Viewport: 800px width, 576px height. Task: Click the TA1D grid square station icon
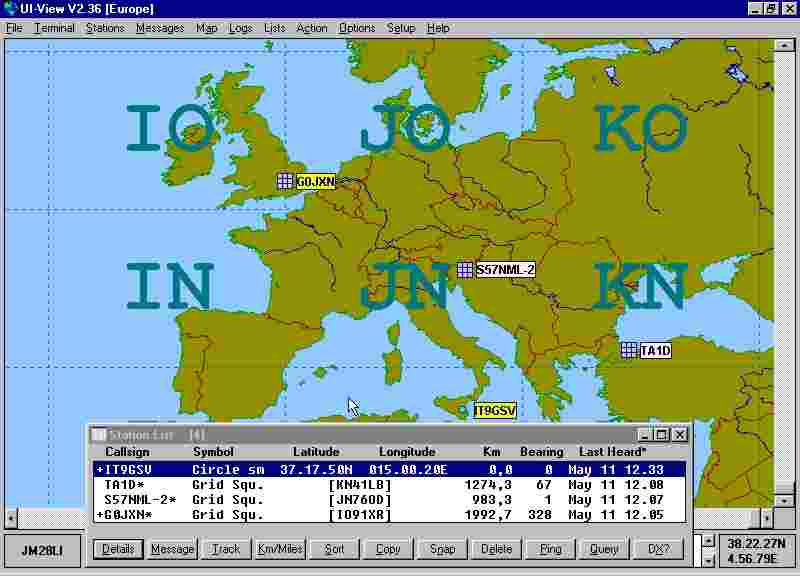[x=630, y=350]
